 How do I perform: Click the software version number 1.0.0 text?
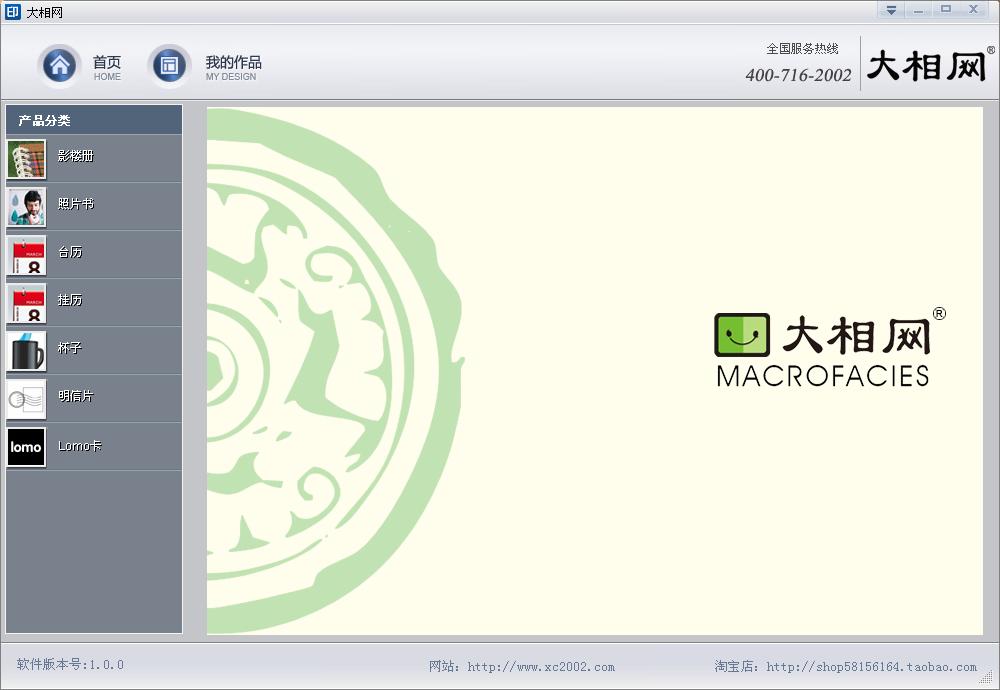(x=70, y=664)
